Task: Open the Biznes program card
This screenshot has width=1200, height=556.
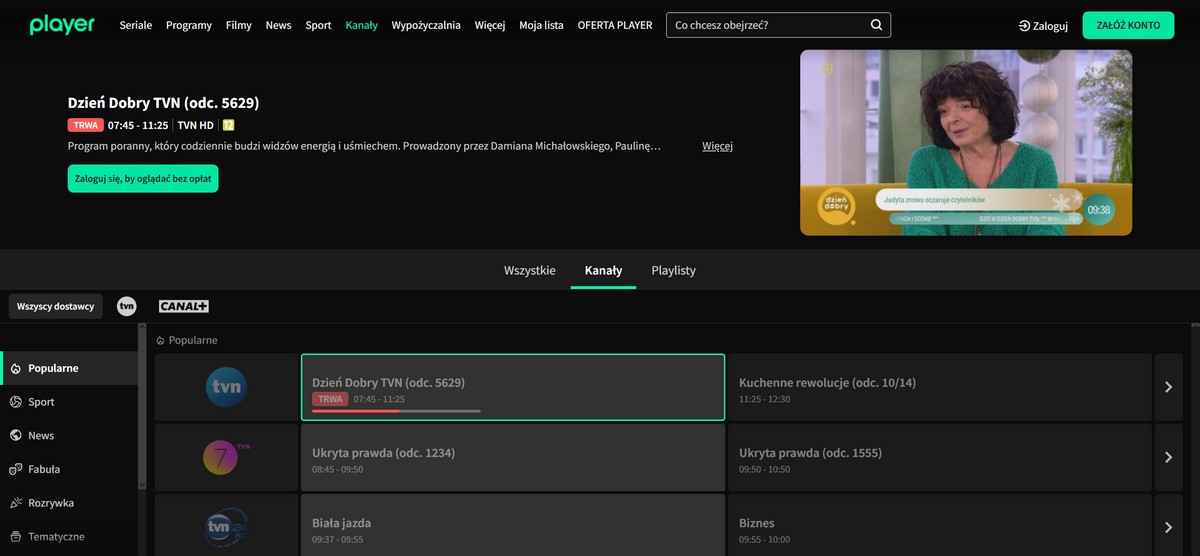Action: (940, 525)
